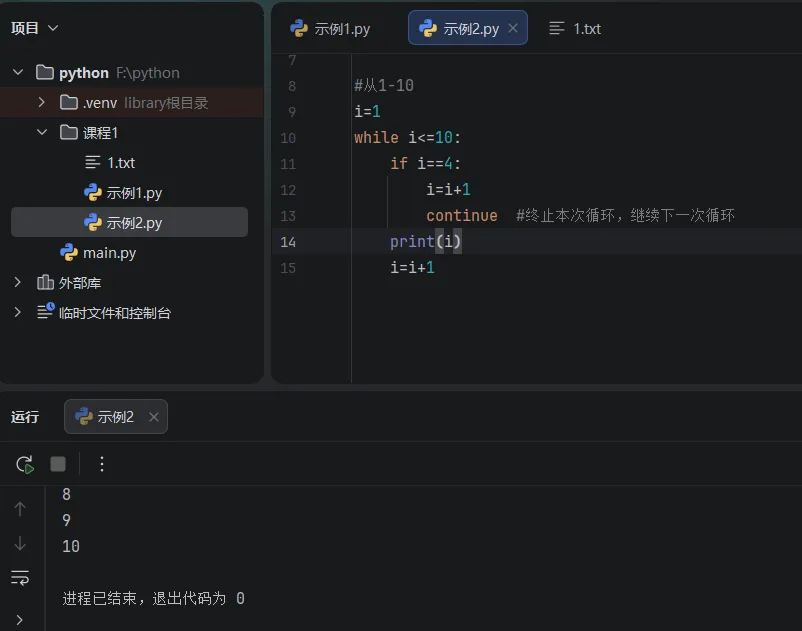The image size is (802, 631).
Task: Click the #从1-10 comment
Action: (x=384, y=85)
